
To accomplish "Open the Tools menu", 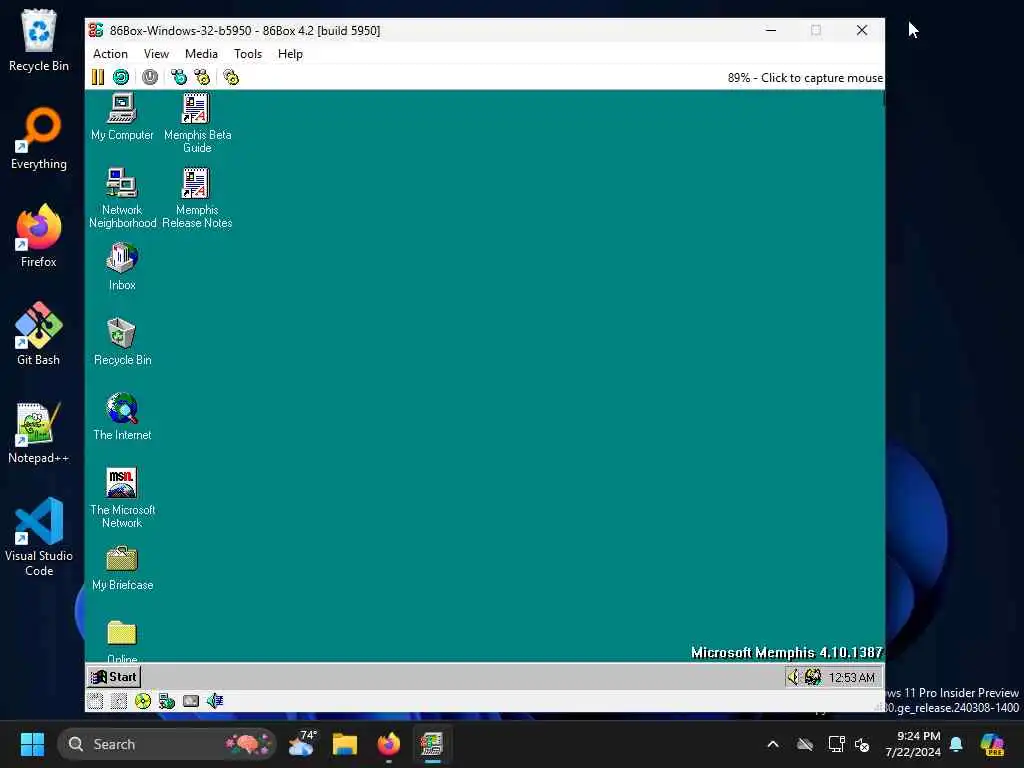I will tap(248, 54).
